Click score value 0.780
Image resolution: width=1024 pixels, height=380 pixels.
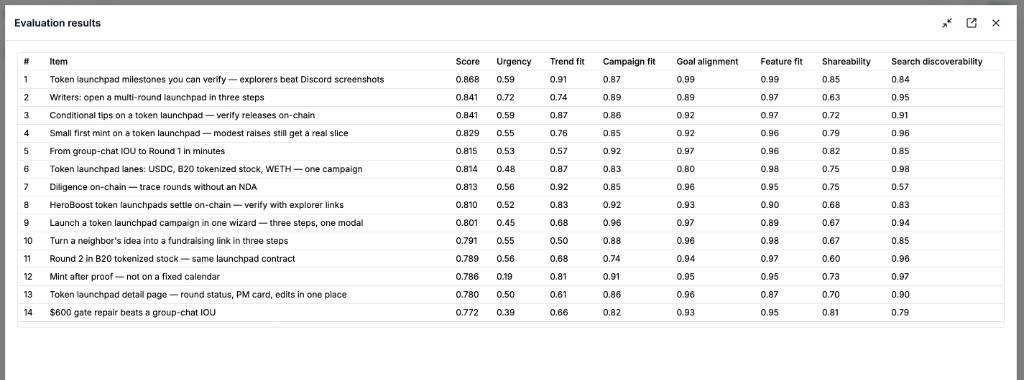pyautogui.click(x=468, y=294)
